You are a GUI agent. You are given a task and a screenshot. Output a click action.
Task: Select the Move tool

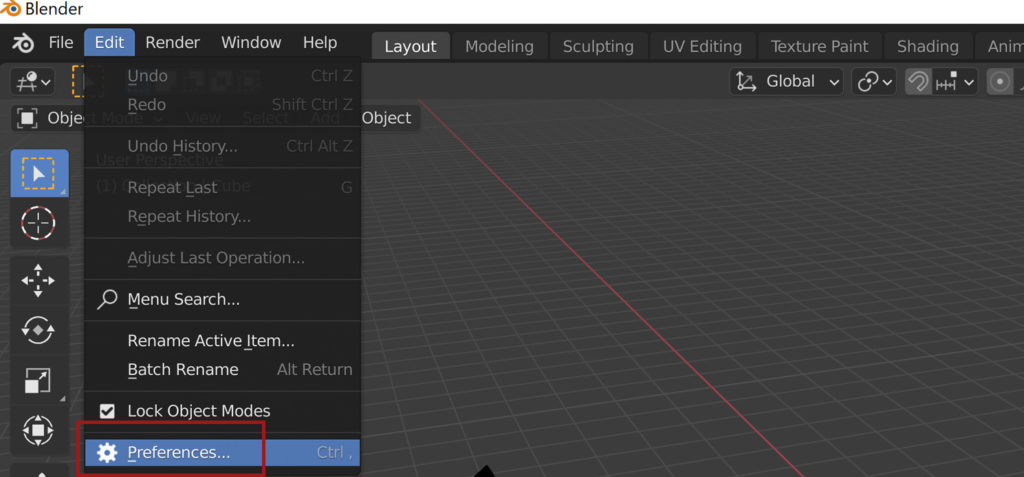39,280
